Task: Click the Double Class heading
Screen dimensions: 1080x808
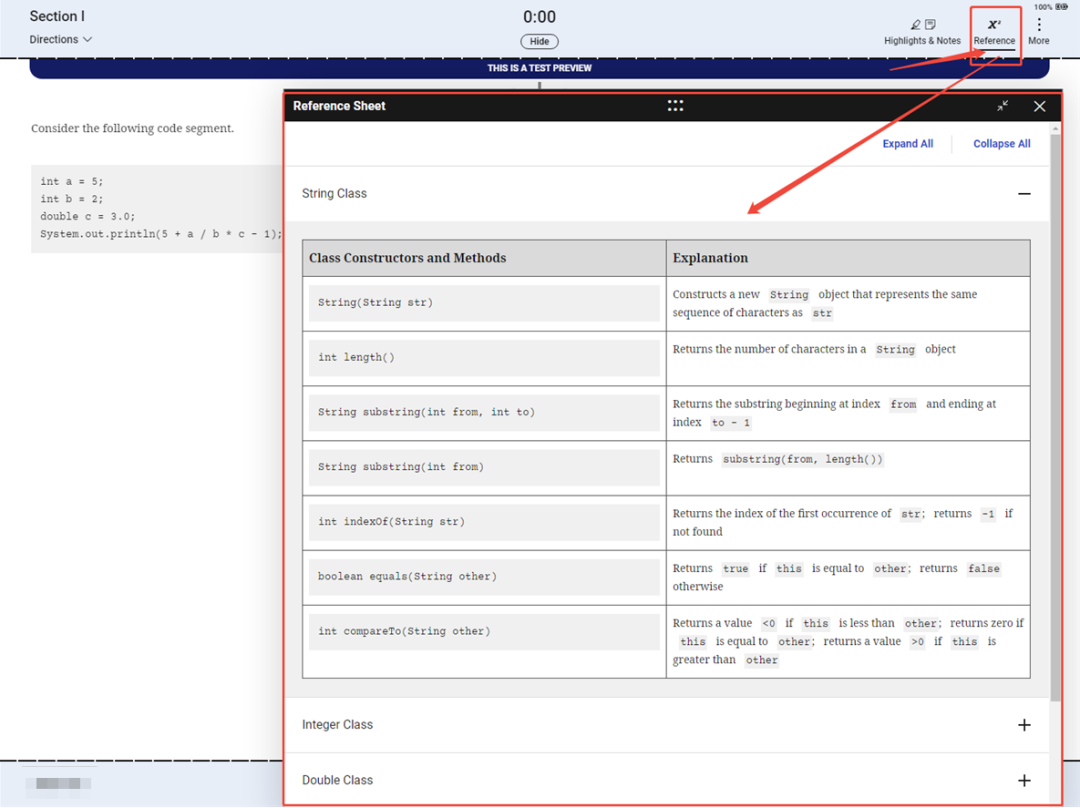Action: point(337,780)
